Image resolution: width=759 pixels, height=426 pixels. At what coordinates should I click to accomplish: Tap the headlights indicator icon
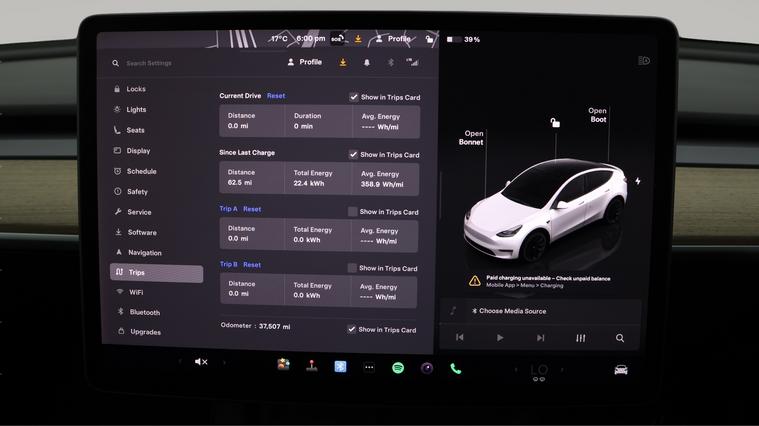point(643,61)
